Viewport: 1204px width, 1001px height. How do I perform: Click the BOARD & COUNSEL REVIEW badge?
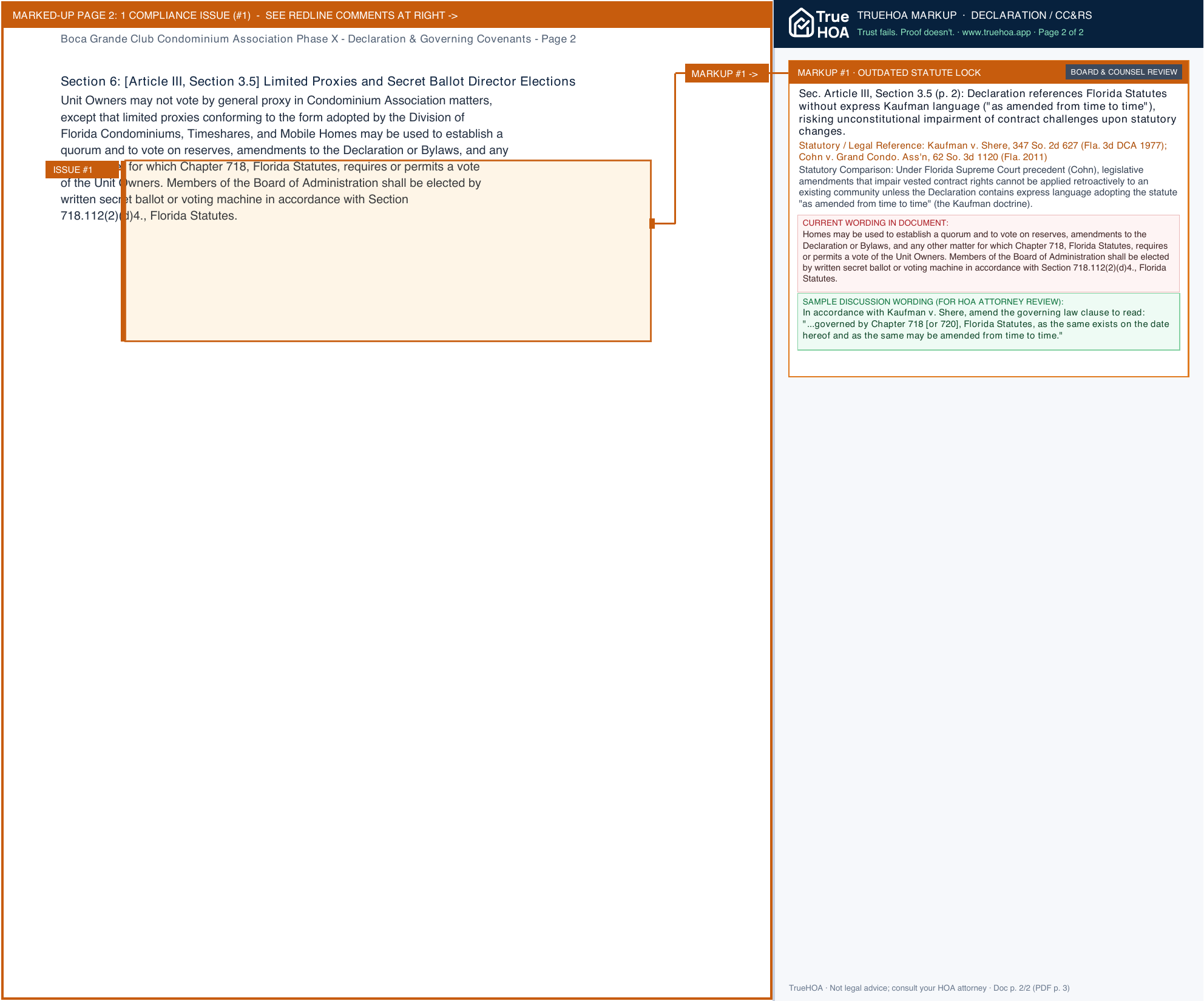[1123, 72]
